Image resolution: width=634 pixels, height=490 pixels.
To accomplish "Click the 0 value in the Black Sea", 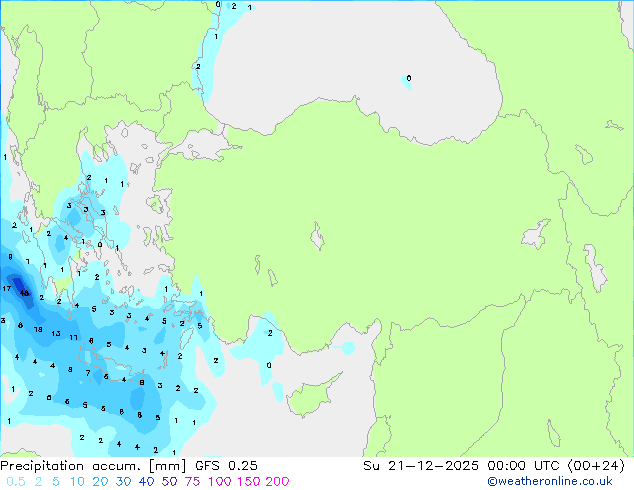I will 409,78.
